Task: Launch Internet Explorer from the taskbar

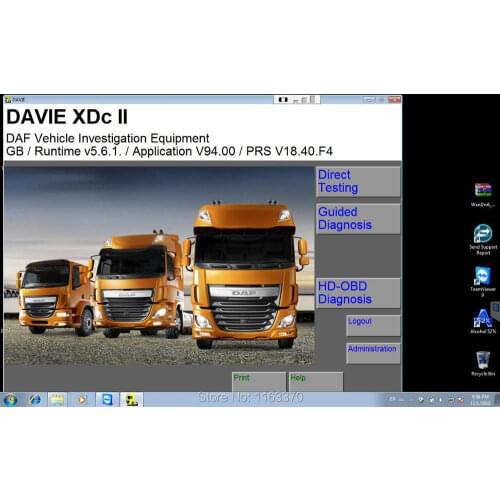Action: [x=35, y=399]
